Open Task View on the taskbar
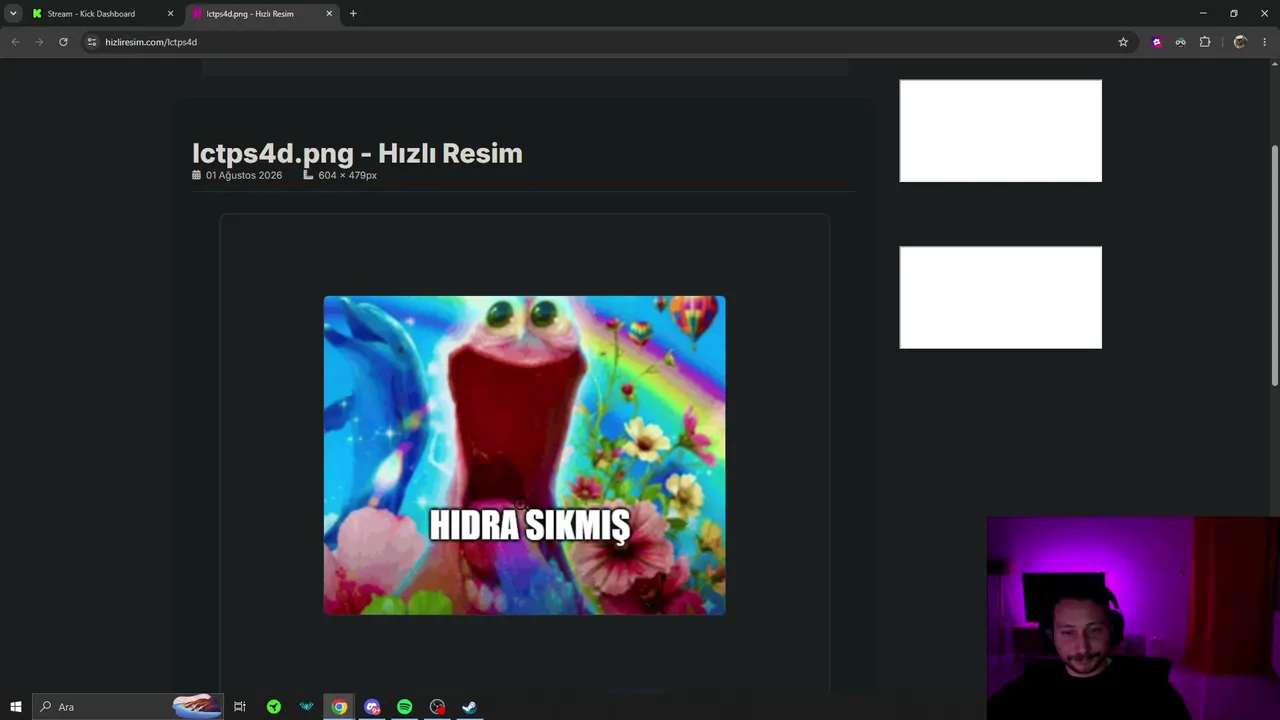 (x=240, y=707)
